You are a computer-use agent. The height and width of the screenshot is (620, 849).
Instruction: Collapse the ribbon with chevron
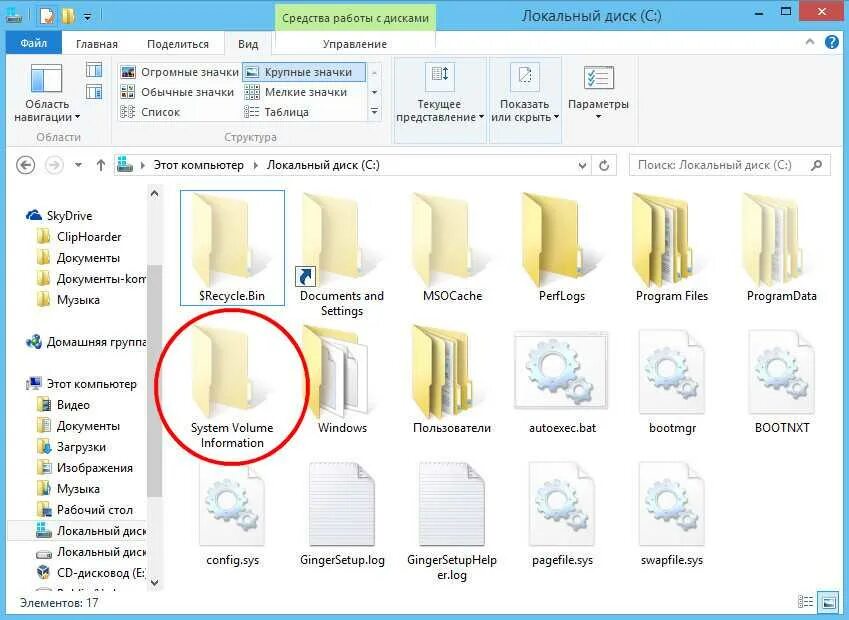coord(809,42)
